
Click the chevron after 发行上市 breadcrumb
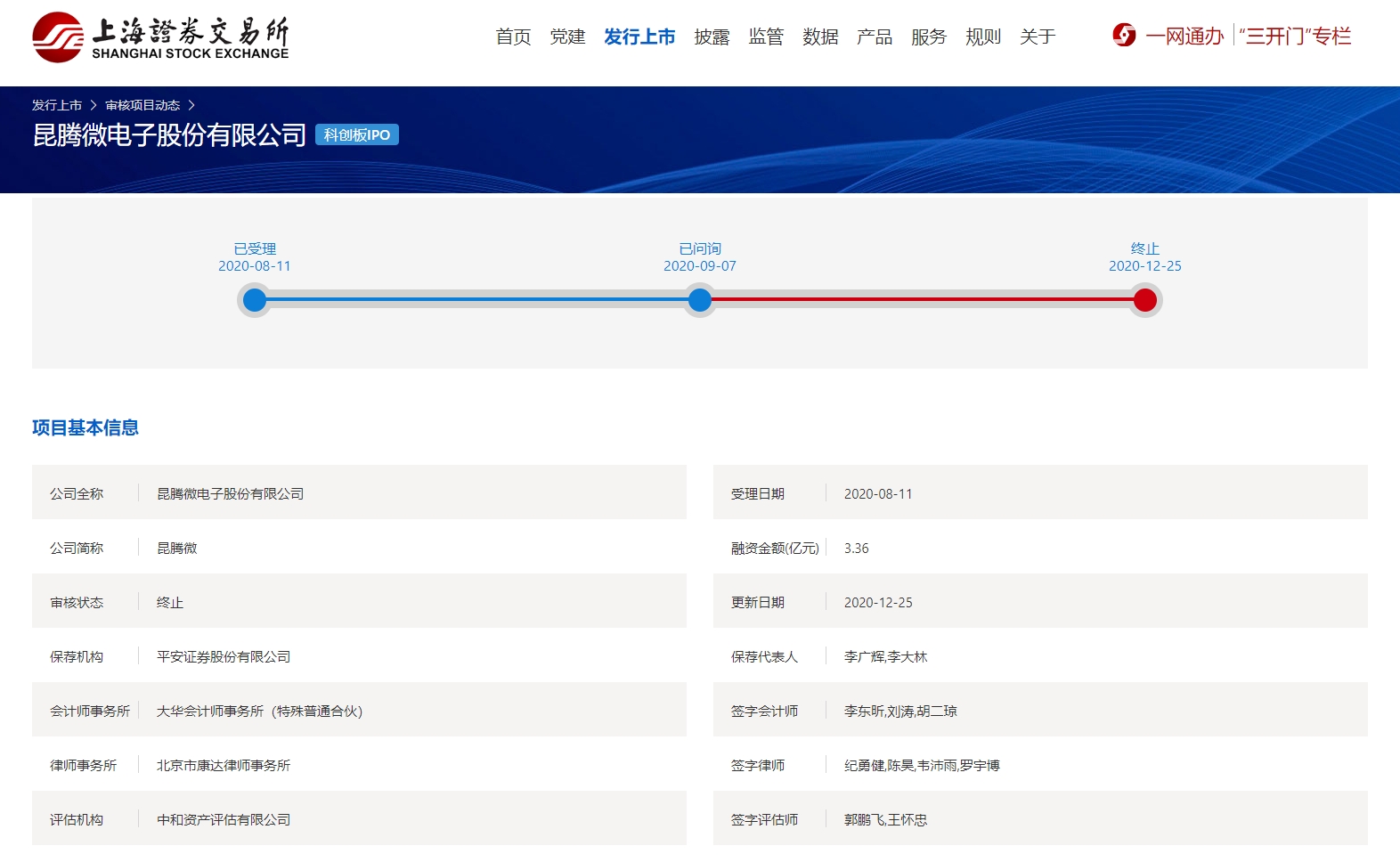pyautogui.click(x=94, y=105)
